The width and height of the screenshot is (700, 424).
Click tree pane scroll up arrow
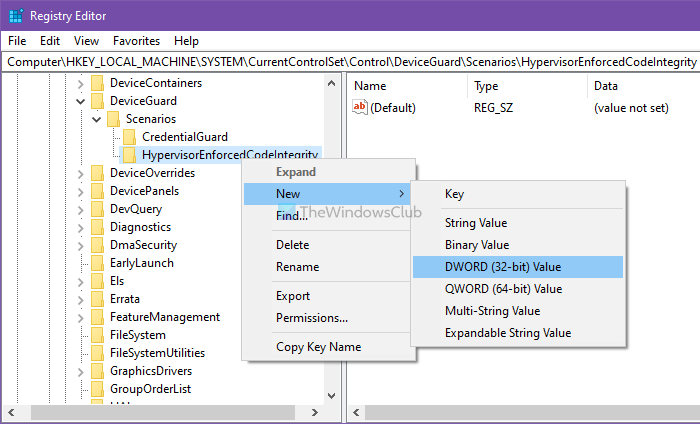331,83
